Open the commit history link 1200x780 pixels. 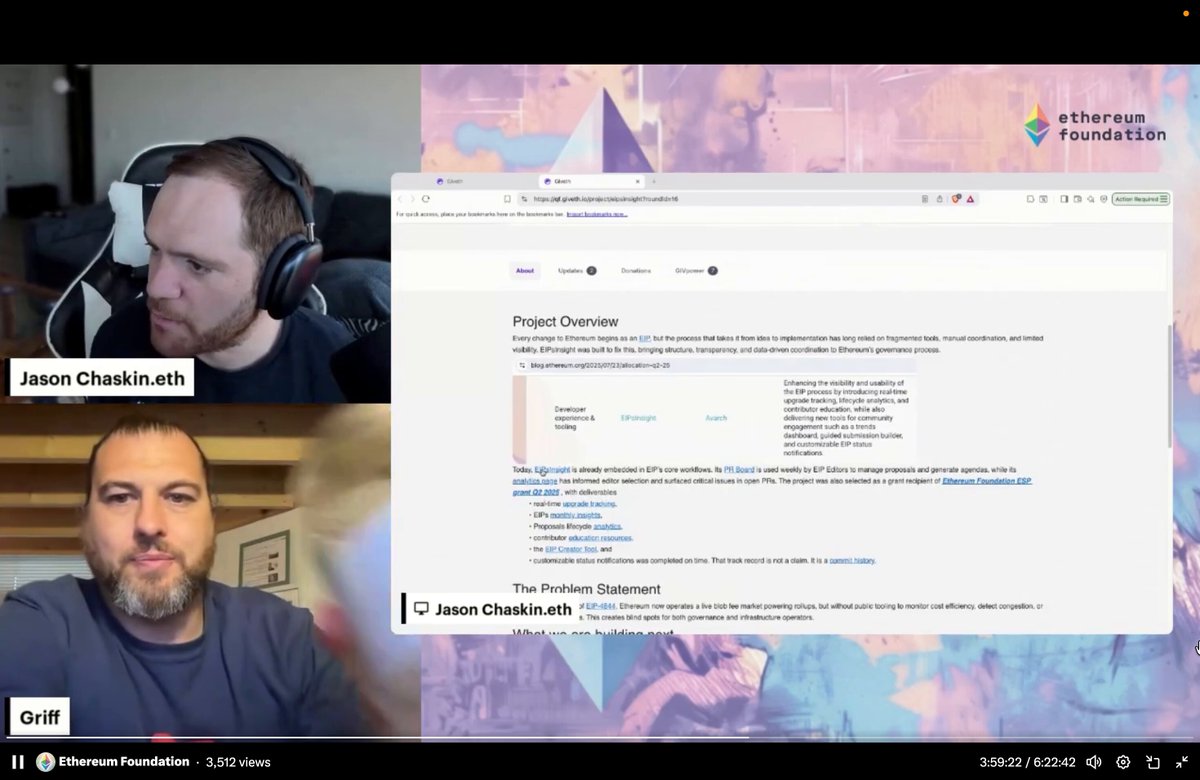point(852,561)
